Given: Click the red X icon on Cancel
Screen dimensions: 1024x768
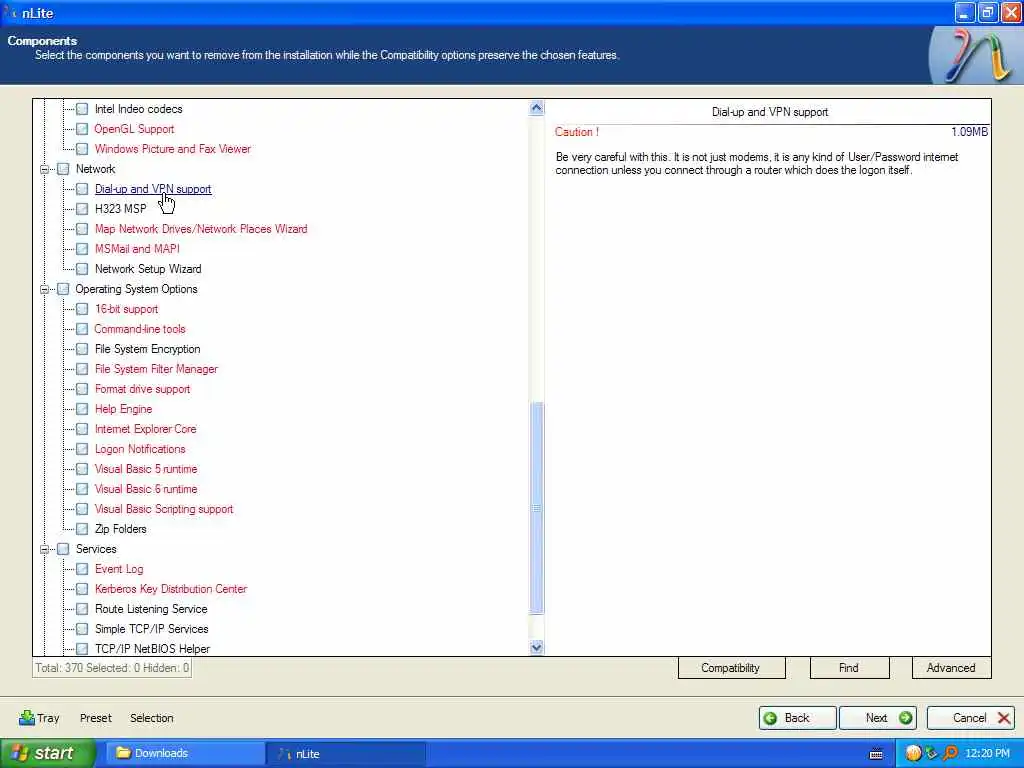Looking at the screenshot, I should [x=1004, y=718].
